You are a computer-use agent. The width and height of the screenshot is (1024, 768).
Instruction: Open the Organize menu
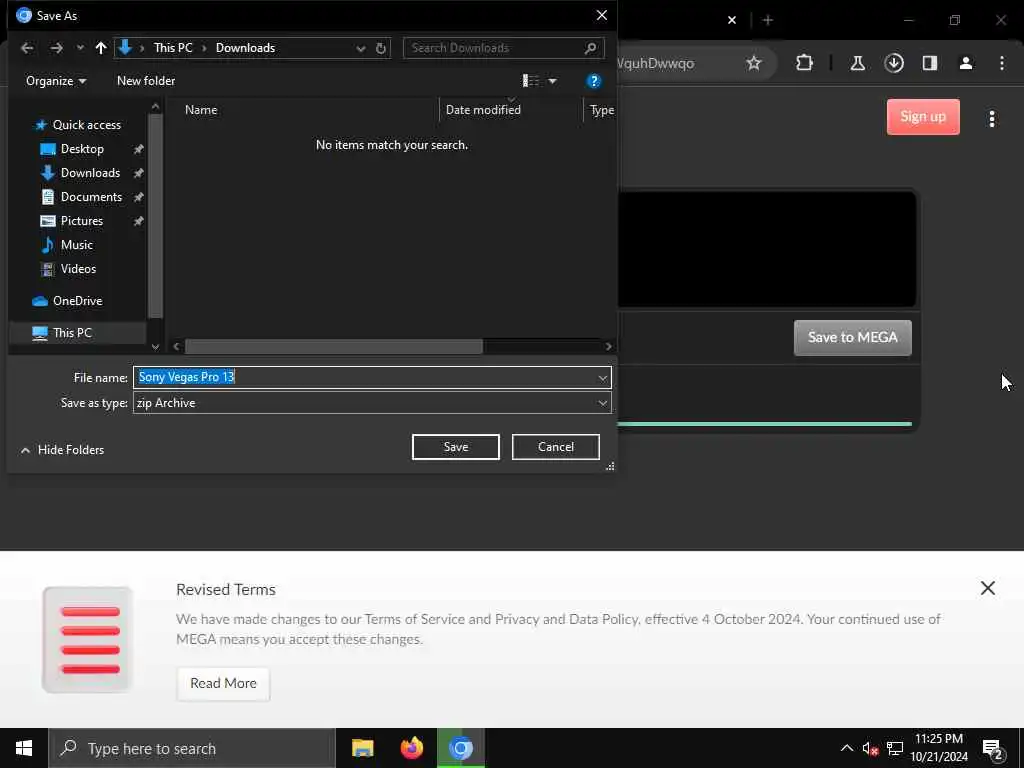coord(56,81)
